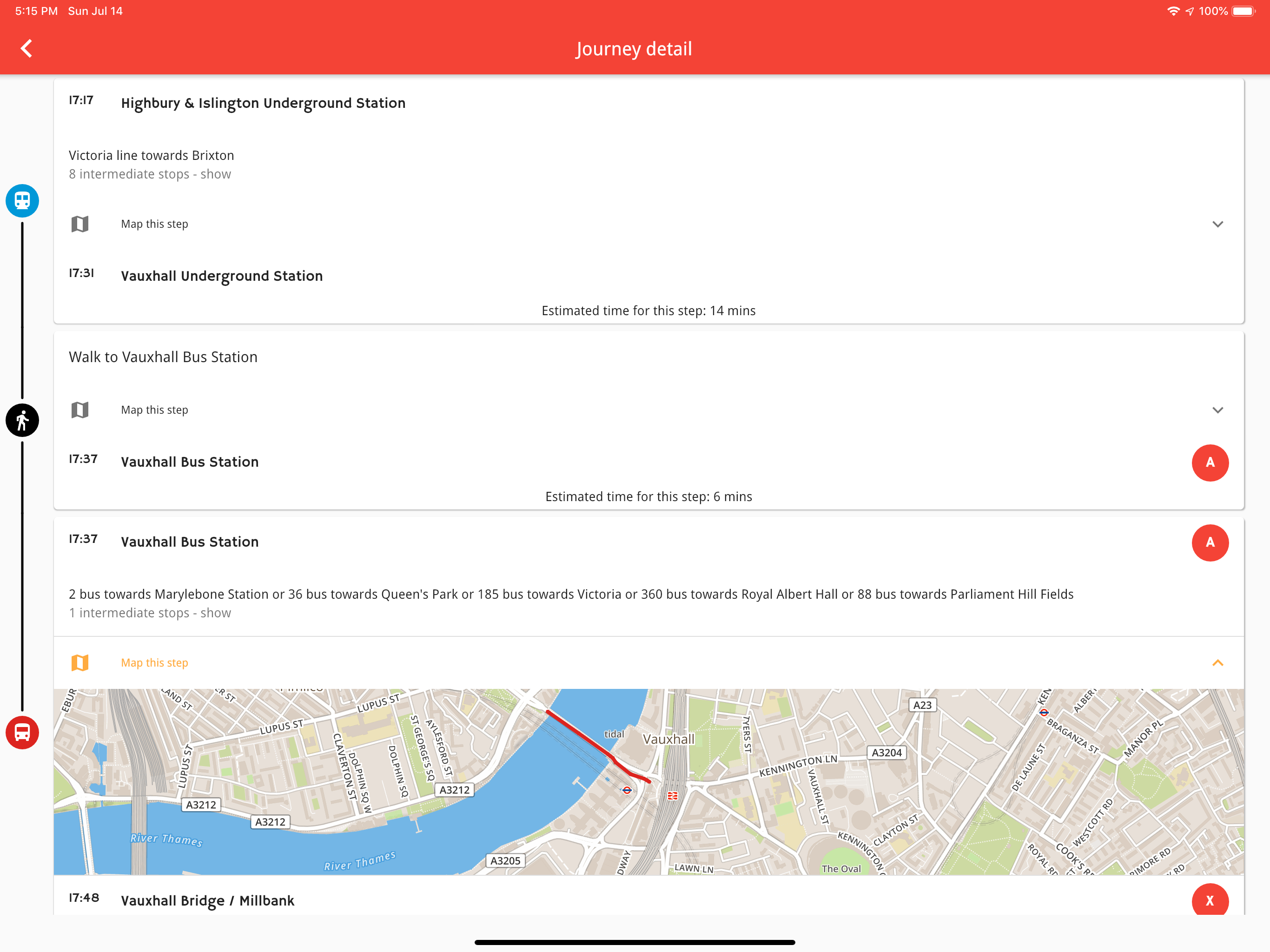This screenshot has height=952, width=1270.
Task: Tap the 17:17 departure time
Action: click(81, 100)
